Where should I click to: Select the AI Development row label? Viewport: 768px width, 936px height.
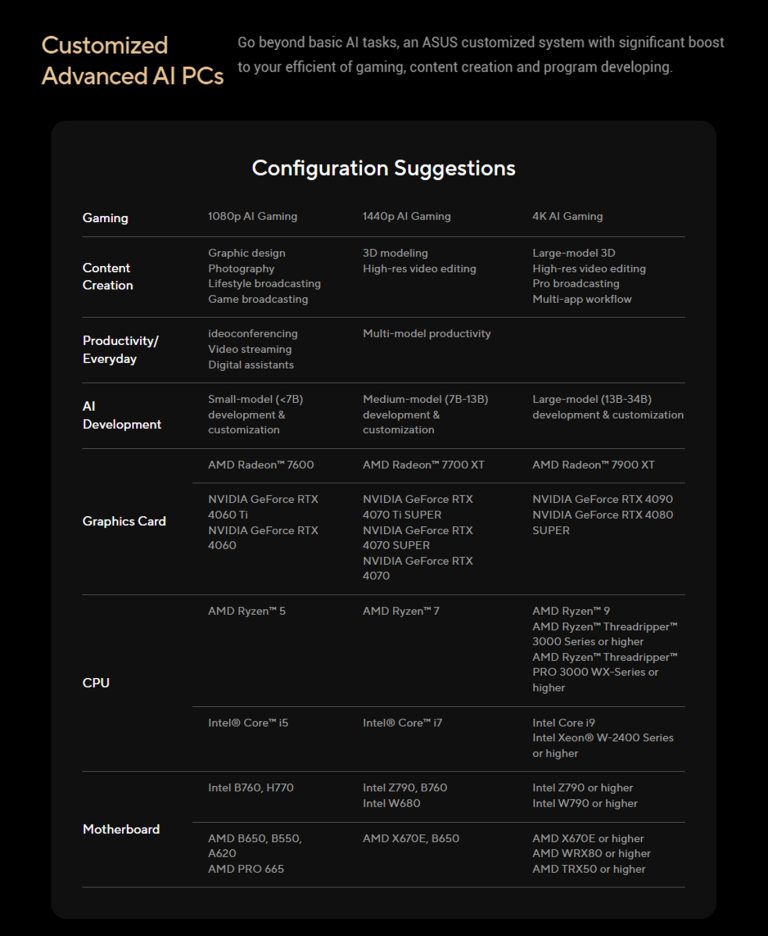pos(122,415)
